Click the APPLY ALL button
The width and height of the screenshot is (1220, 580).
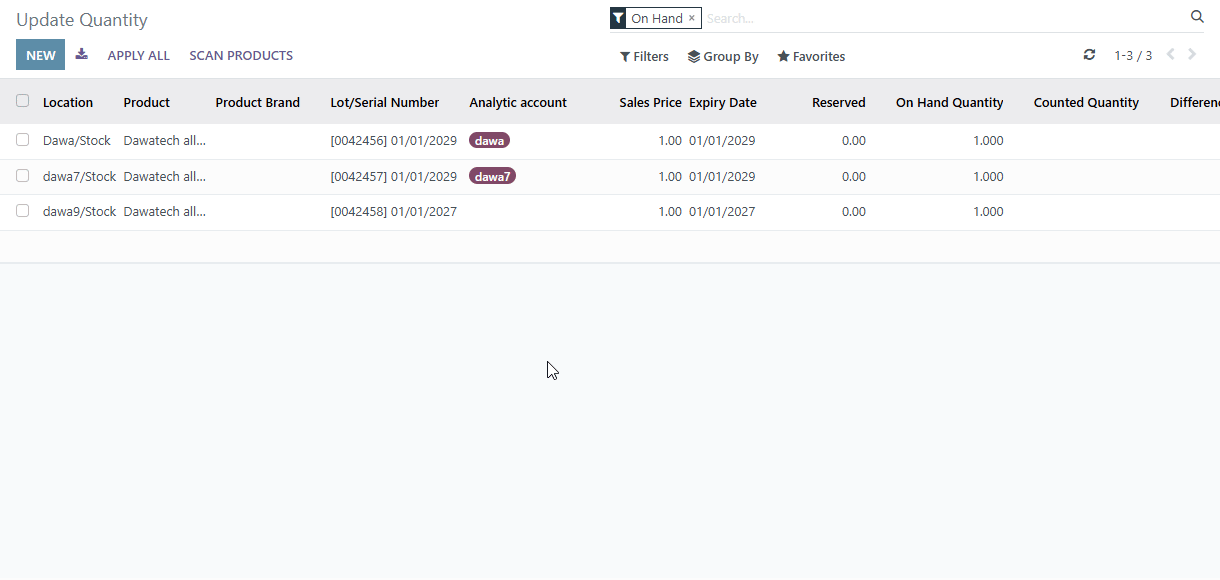point(139,56)
